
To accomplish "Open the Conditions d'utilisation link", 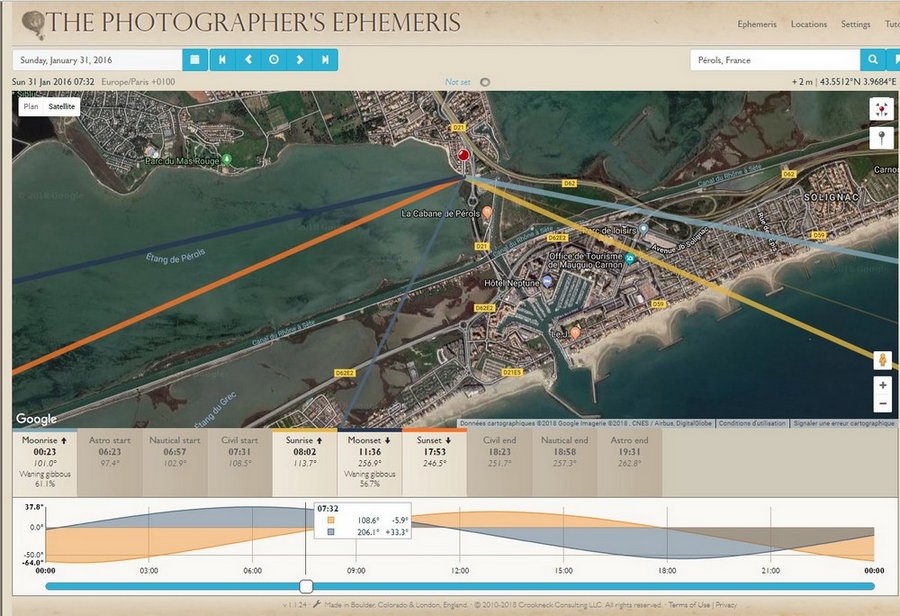I will point(752,423).
